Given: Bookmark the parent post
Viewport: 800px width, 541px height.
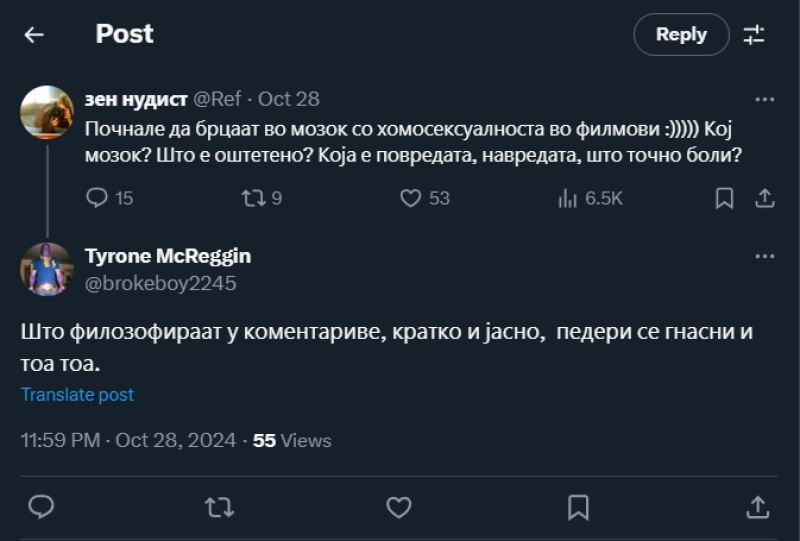Looking at the screenshot, I should (x=724, y=198).
